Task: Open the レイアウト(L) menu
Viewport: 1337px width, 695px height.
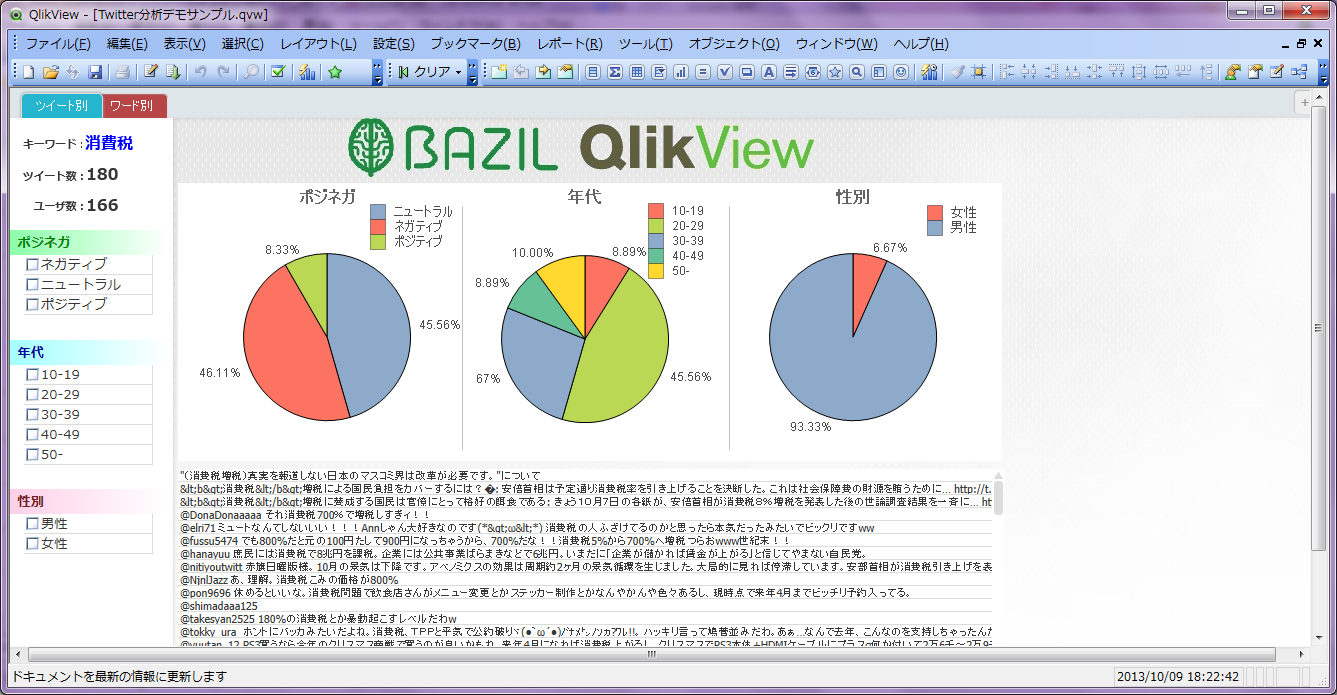Action: (x=318, y=44)
